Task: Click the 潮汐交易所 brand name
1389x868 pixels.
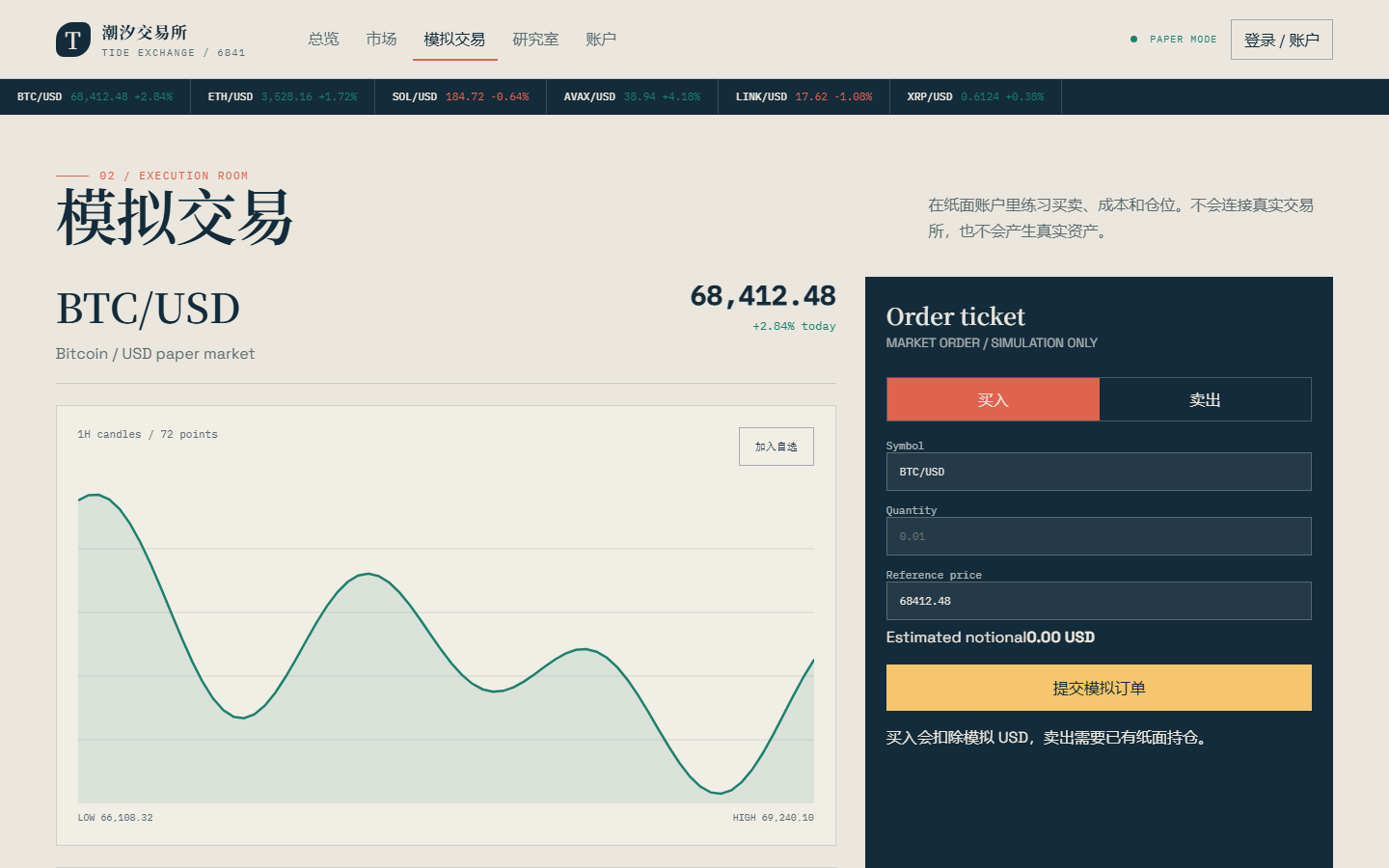Action: [145, 33]
